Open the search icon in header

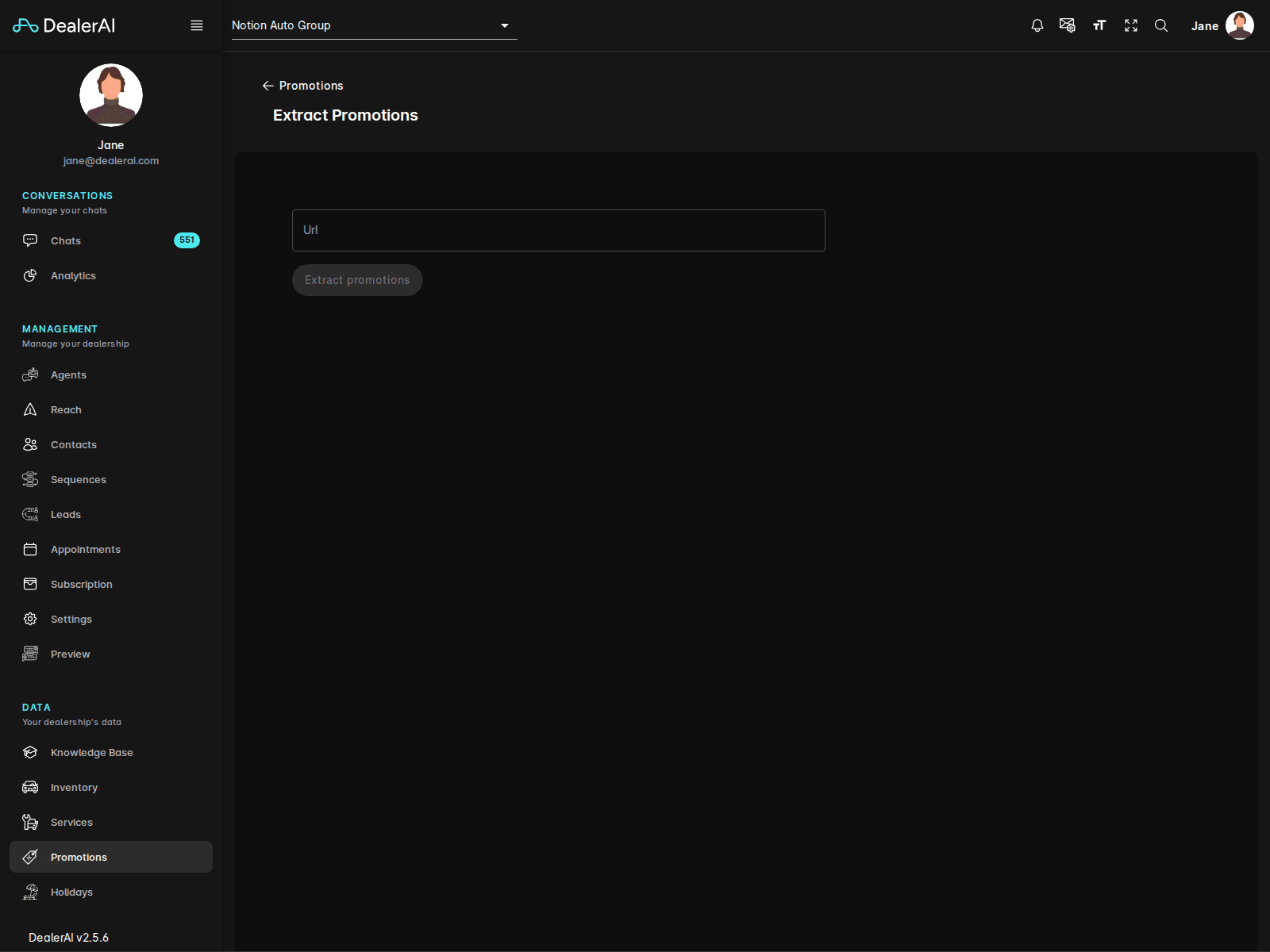1161,25
